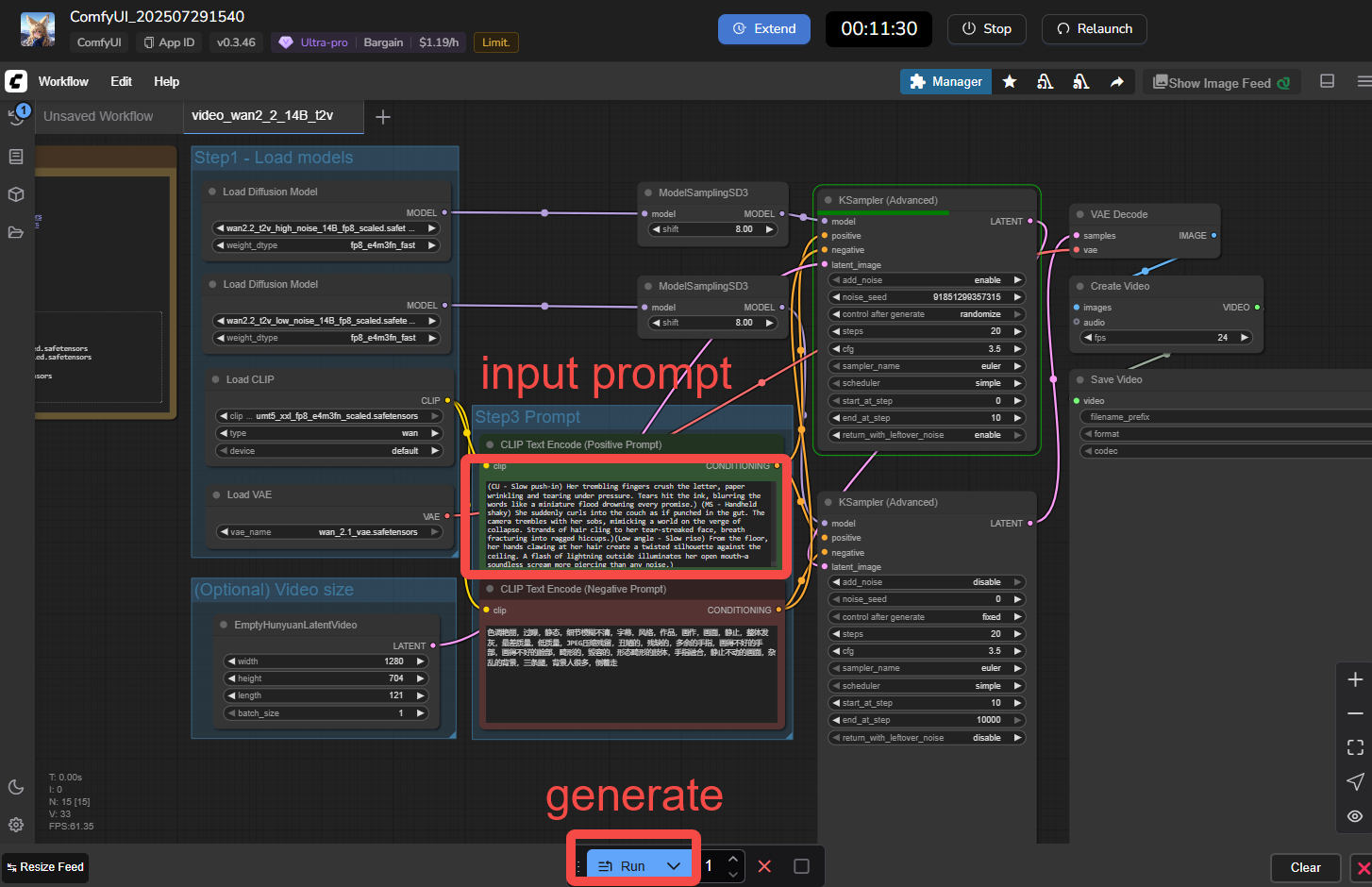Viewport: 1372px width, 887px height.
Task: Click the red close icon beside Clear
Action: click(x=1363, y=868)
